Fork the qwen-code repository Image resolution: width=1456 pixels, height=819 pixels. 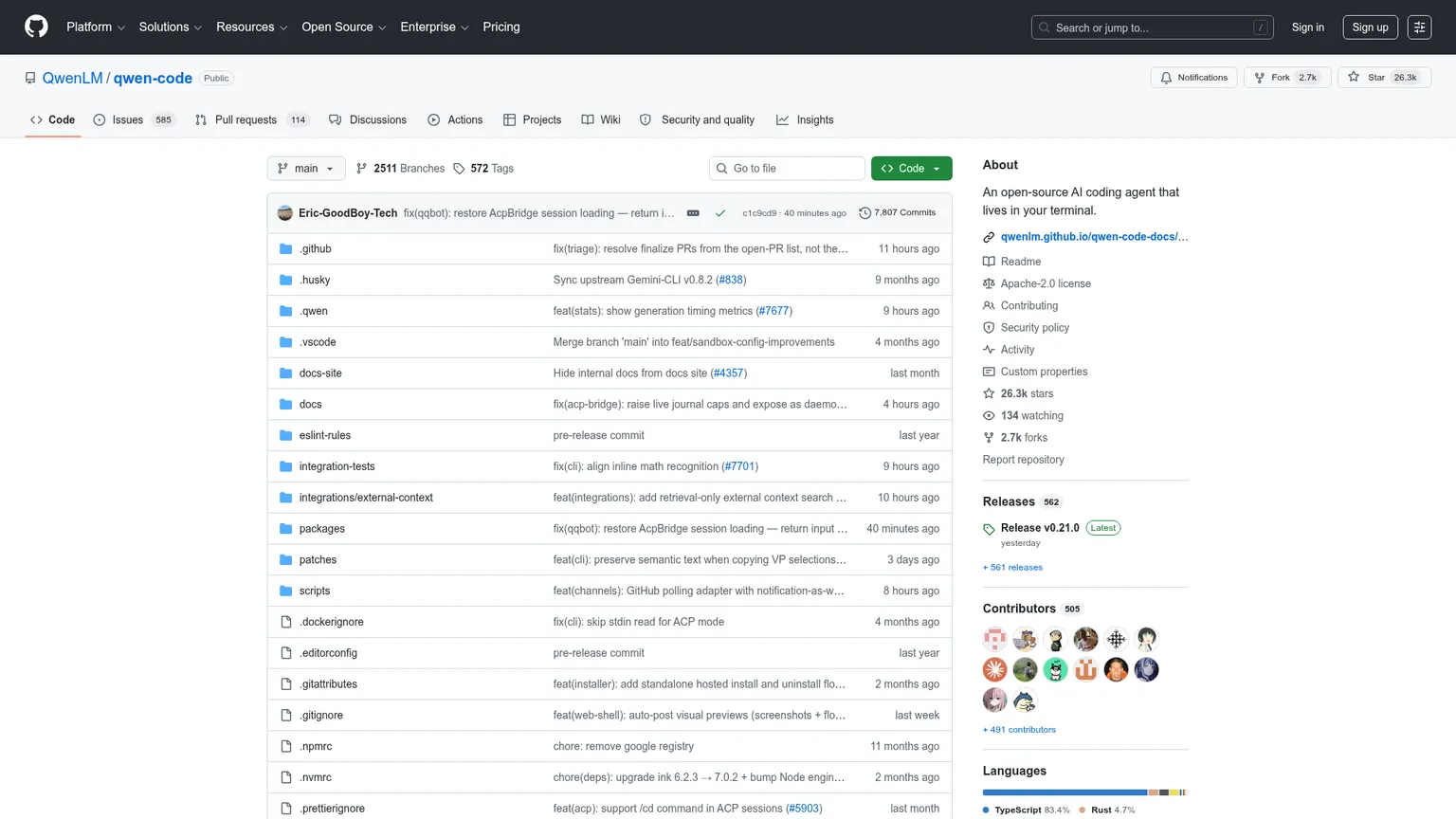click(1287, 78)
